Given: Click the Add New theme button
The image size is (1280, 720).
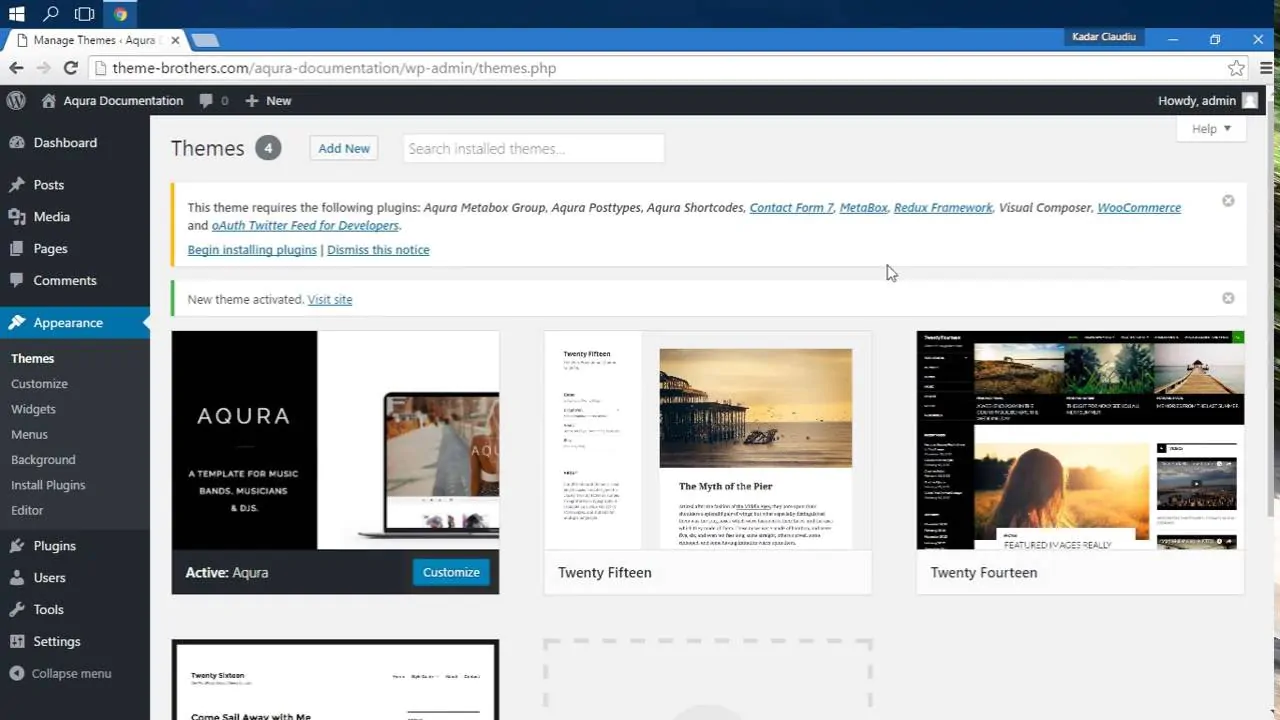Looking at the screenshot, I should [x=344, y=148].
